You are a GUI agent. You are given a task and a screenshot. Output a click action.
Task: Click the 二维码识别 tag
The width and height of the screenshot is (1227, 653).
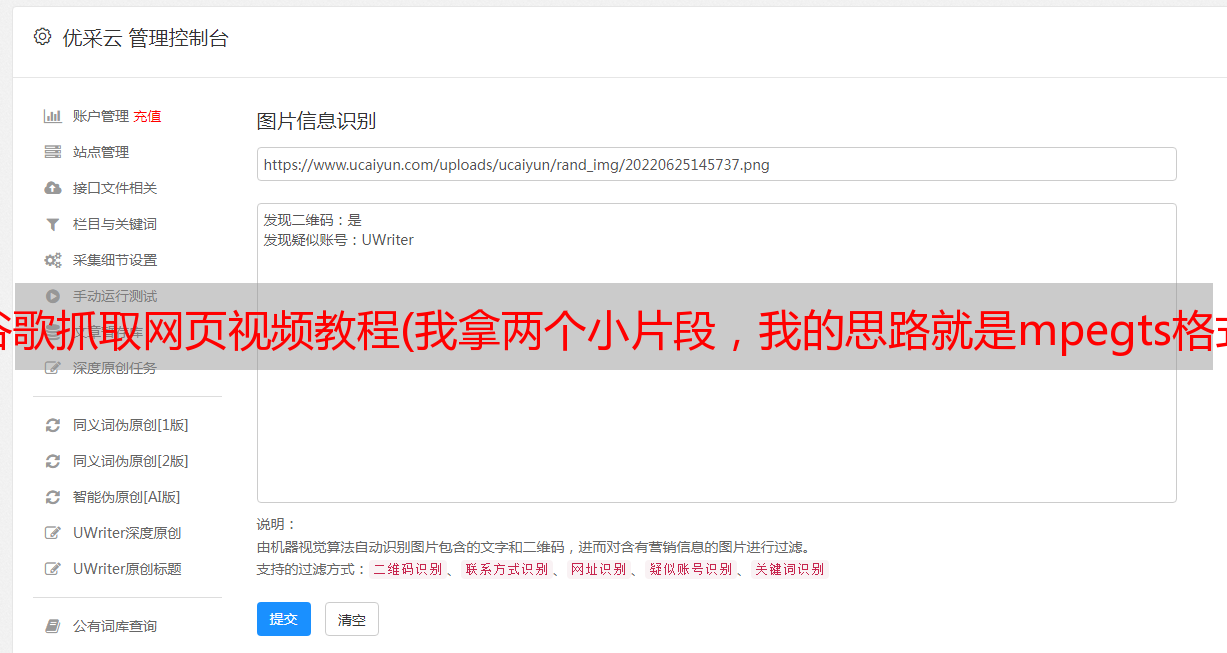tap(407, 569)
